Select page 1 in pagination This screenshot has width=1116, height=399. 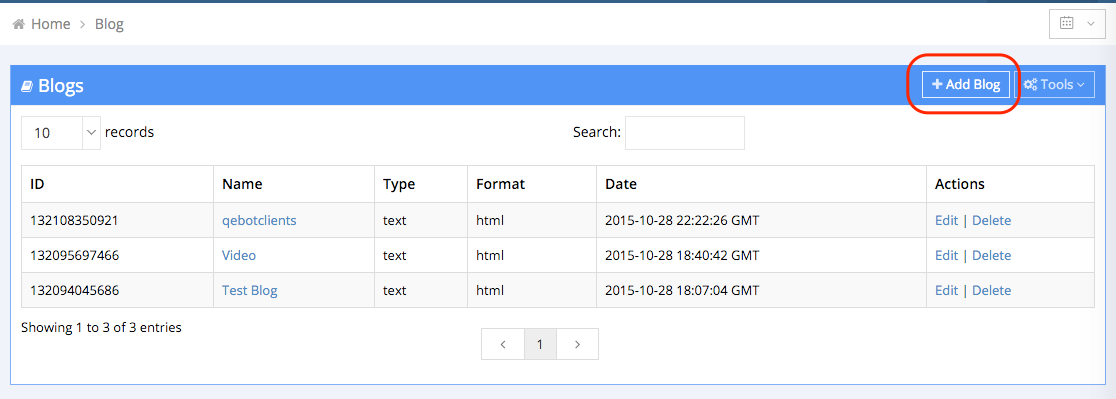point(540,344)
